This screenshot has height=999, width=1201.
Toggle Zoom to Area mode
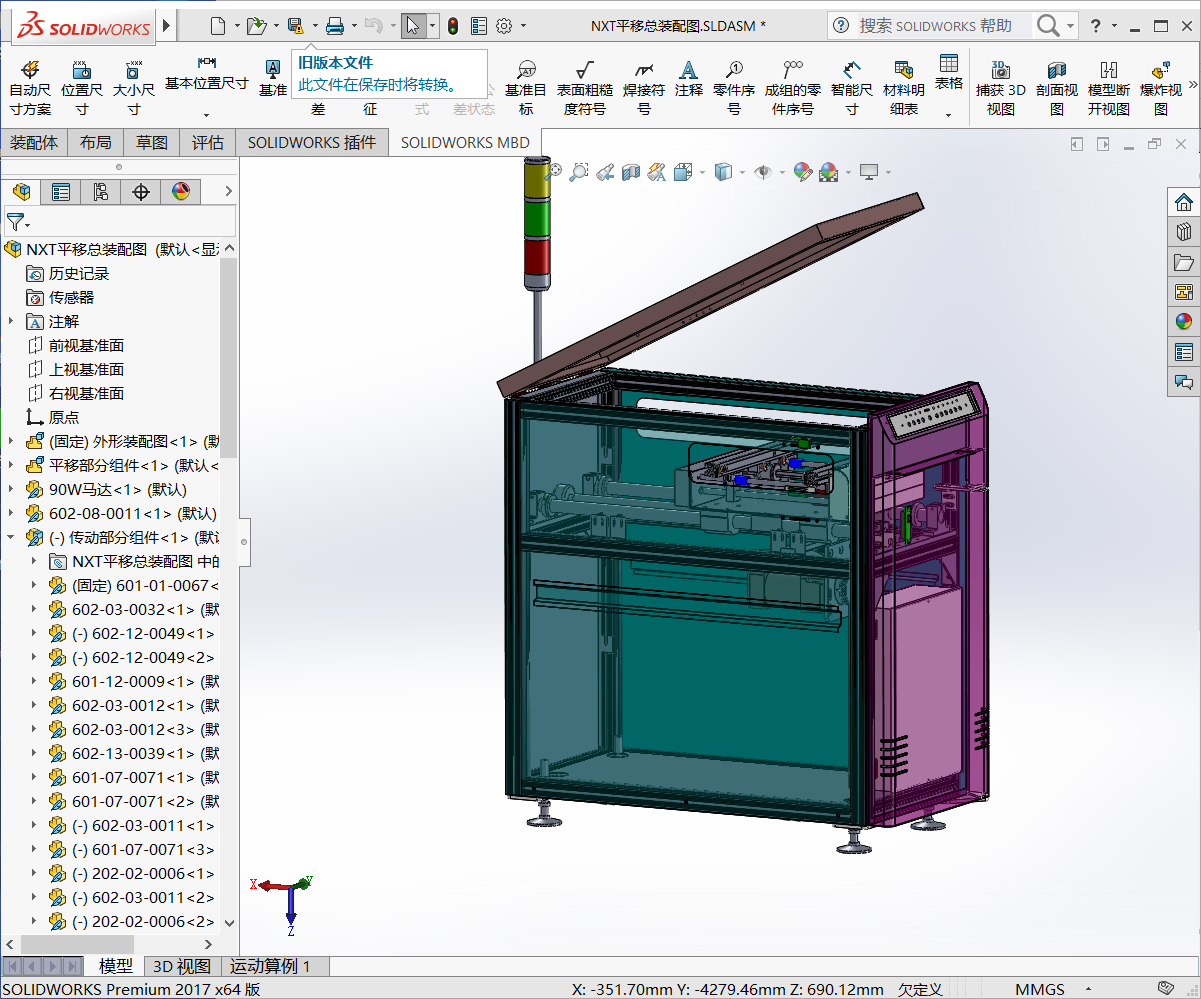pos(579,172)
